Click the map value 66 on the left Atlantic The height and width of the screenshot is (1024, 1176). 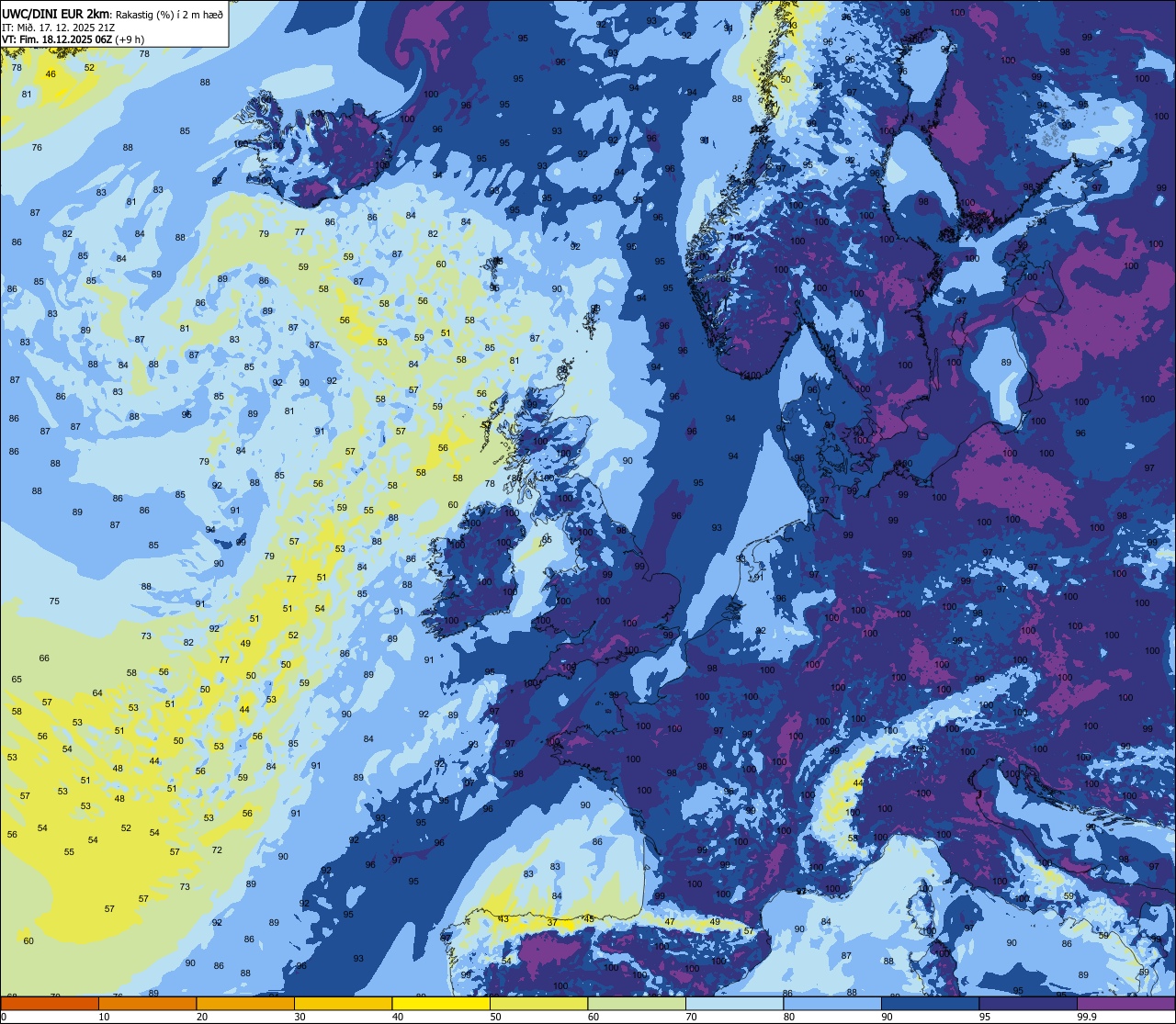[44, 658]
